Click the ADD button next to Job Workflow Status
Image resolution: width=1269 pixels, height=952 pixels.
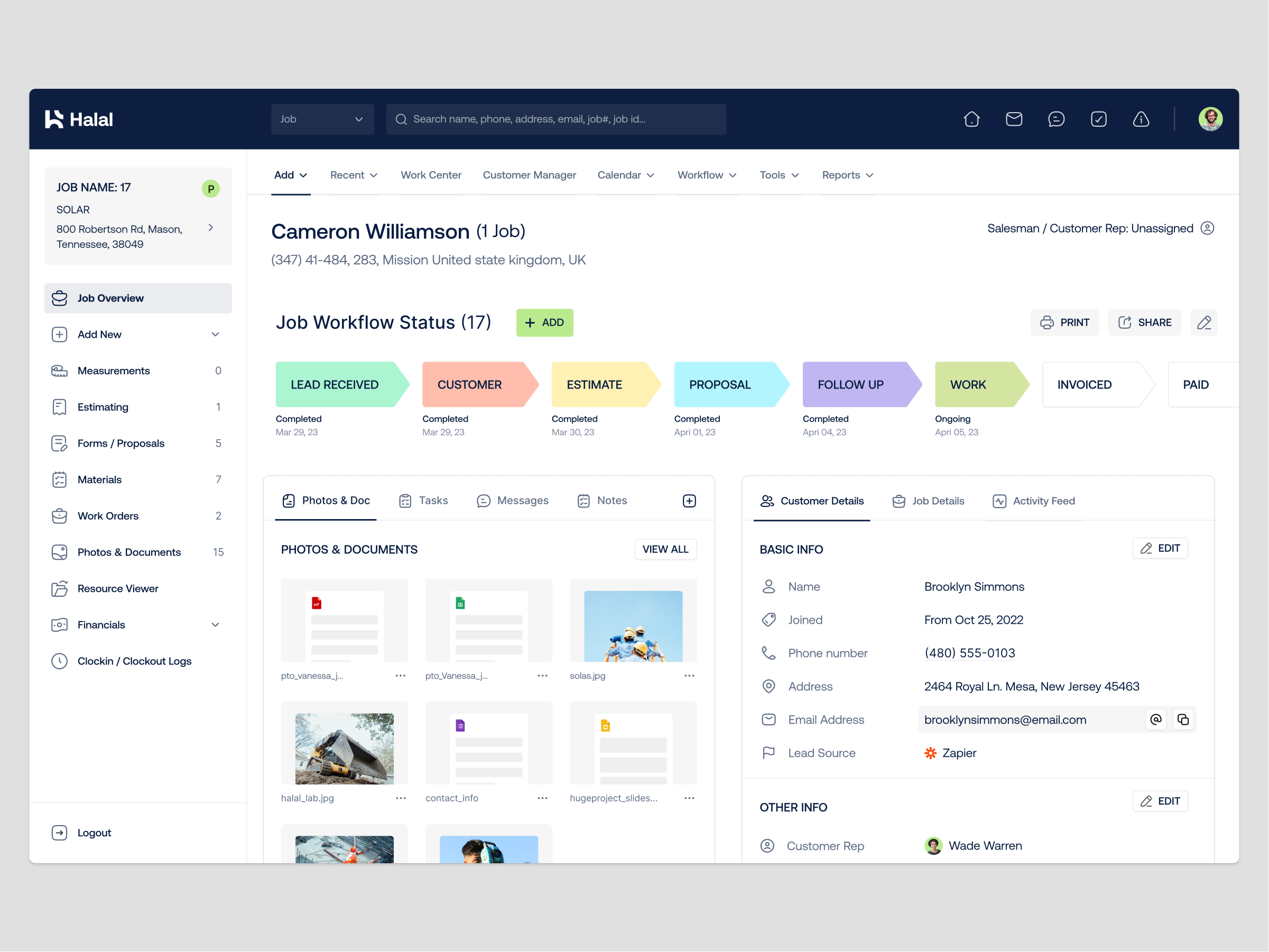click(x=544, y=322)
